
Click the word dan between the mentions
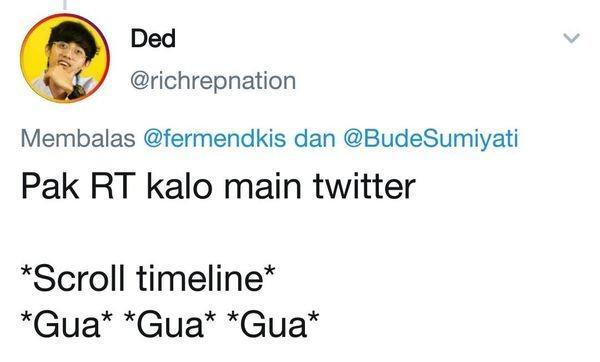[x=315, y=139]
